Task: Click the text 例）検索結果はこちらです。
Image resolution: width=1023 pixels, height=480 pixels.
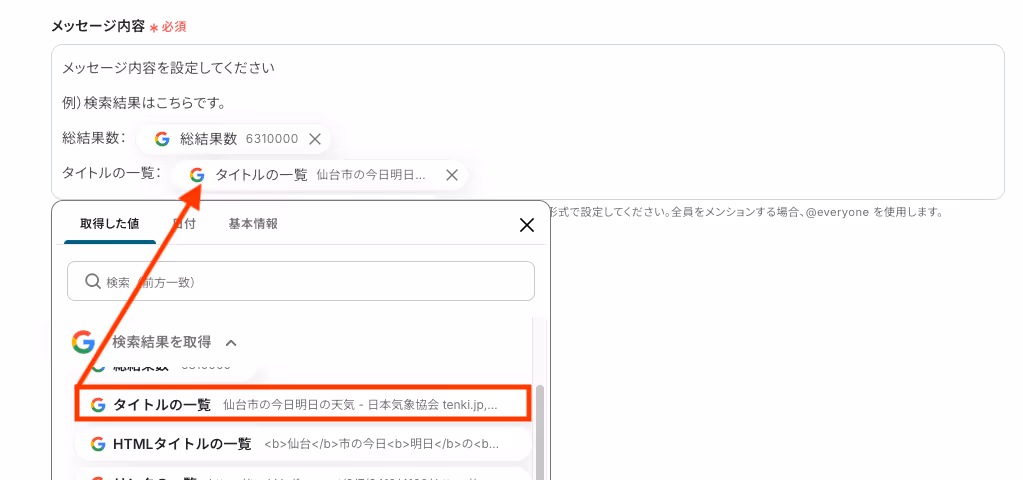Action: click(x=144, y=103)
